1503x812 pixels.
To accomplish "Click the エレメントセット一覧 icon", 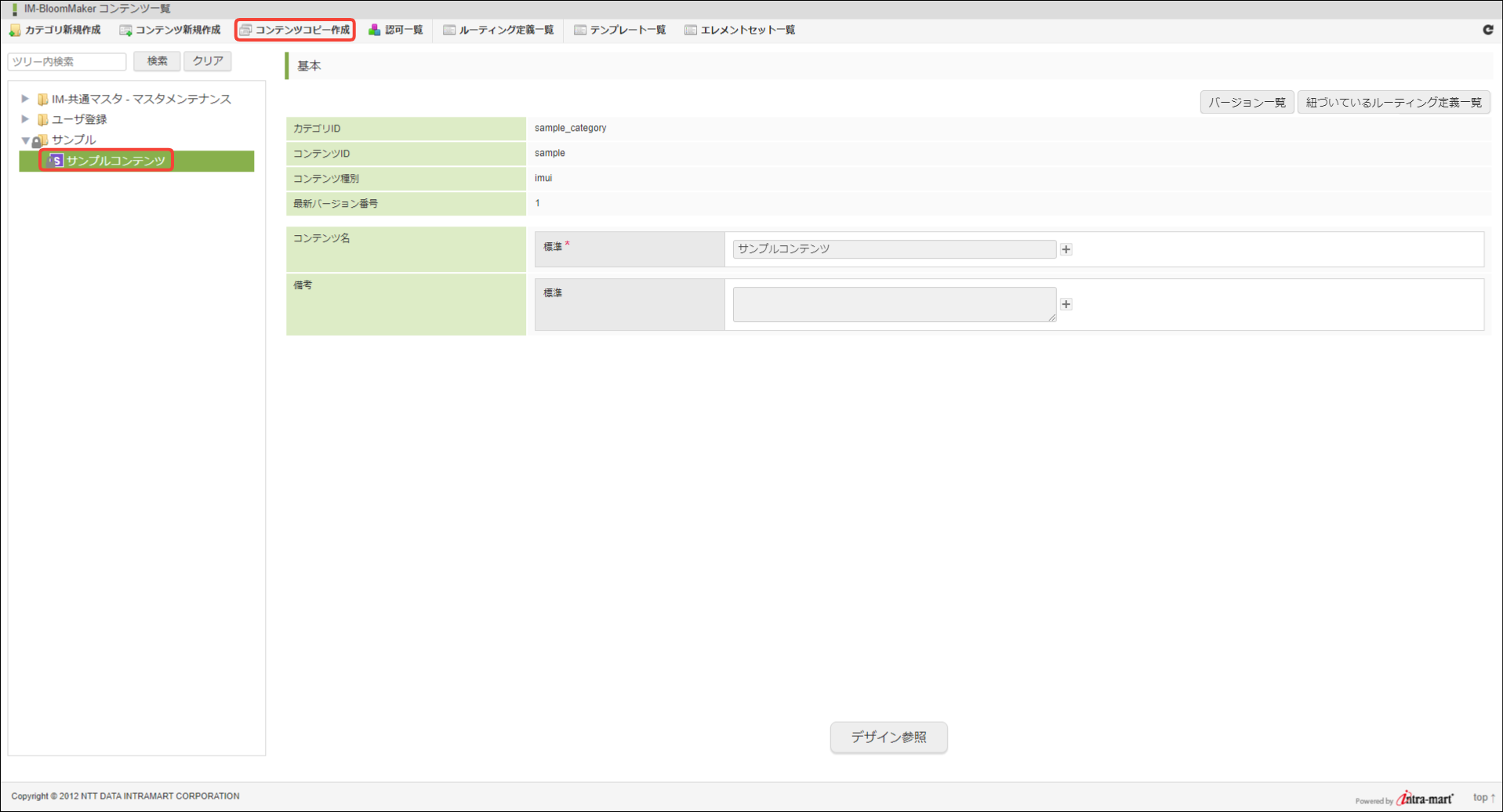I will click(691, 31).
